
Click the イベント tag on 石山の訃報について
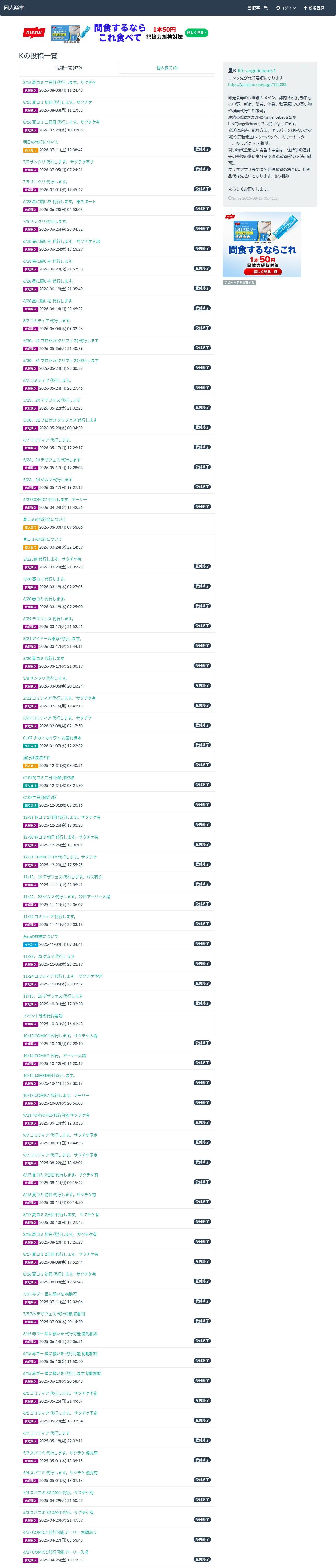point(31,944)
